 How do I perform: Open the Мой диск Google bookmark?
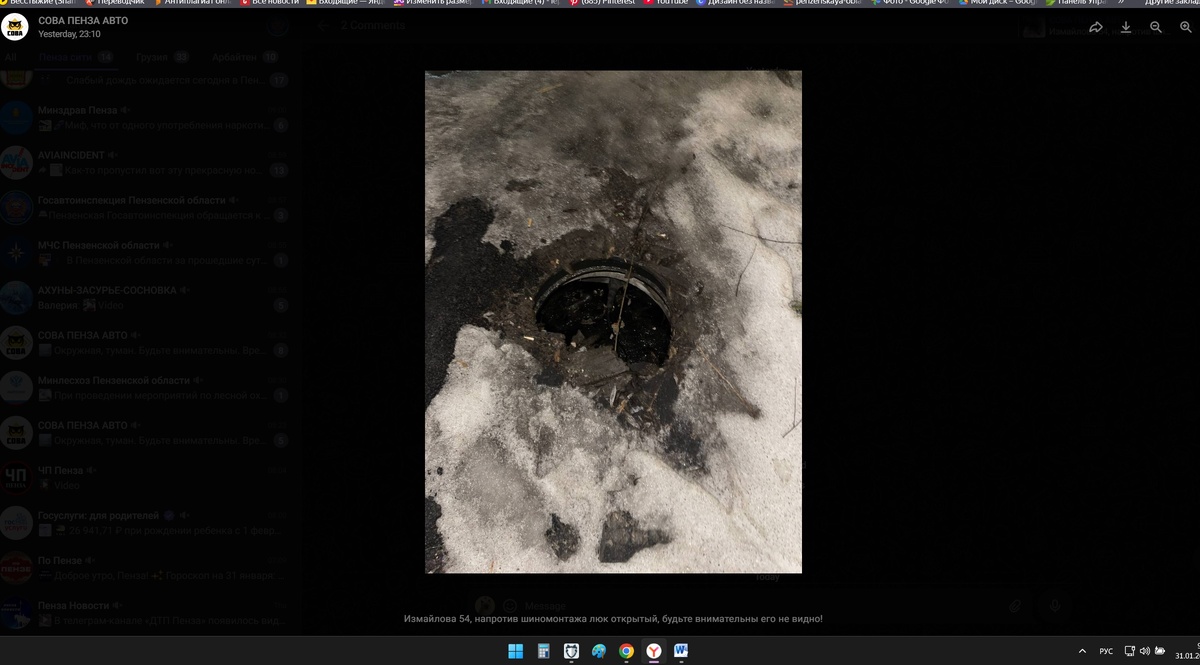1000,3
